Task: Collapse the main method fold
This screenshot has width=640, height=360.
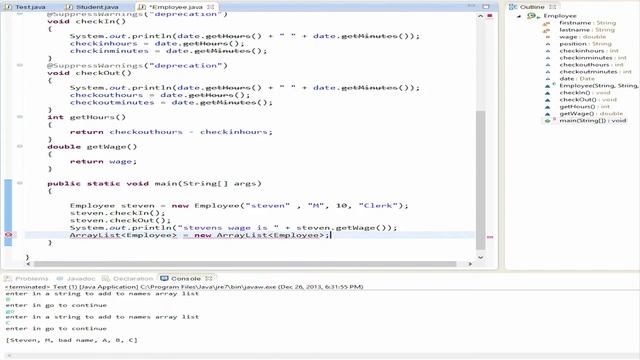Action: (x=20, y=183)
